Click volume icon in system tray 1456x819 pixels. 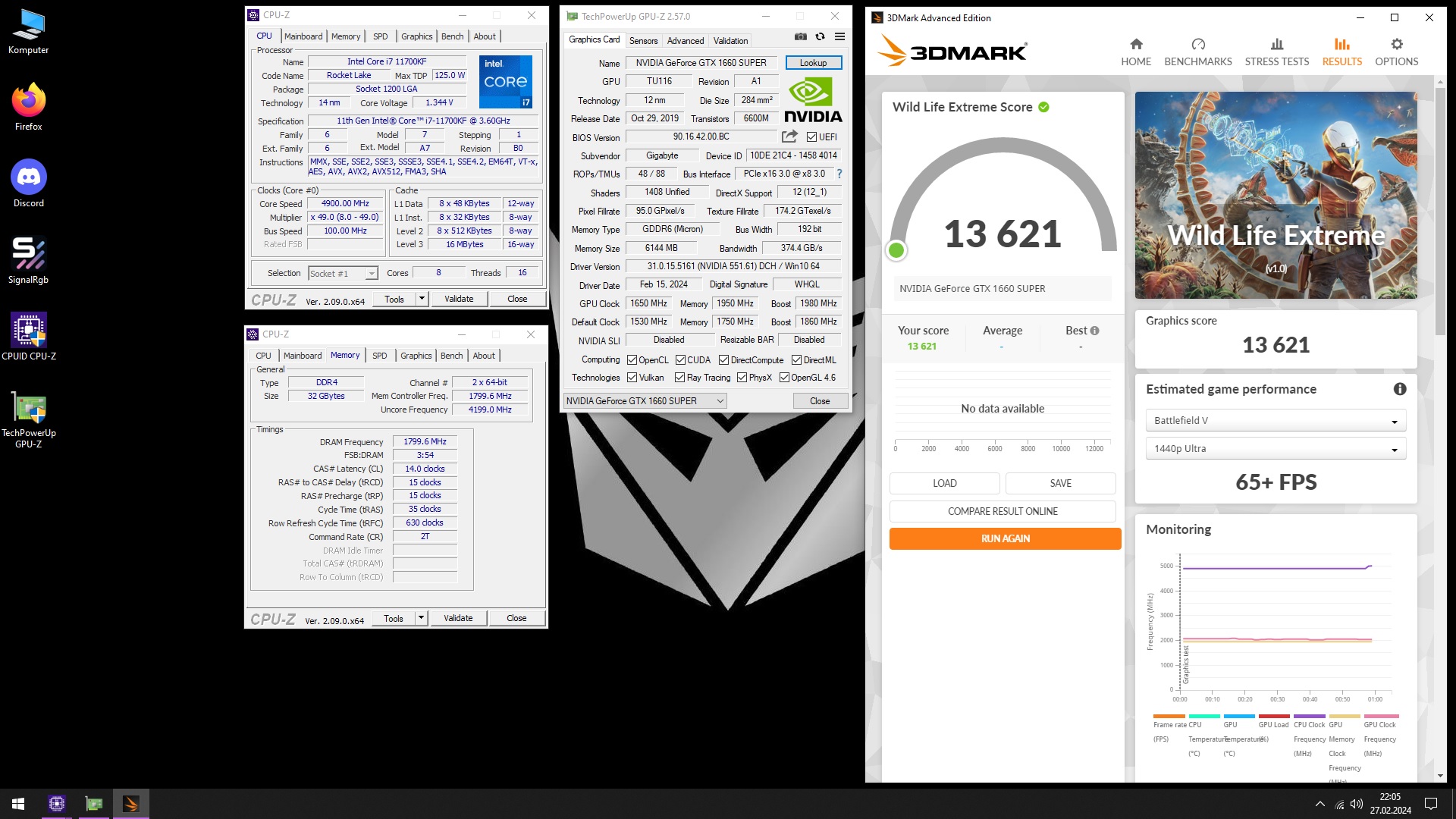pos(1357,804)
